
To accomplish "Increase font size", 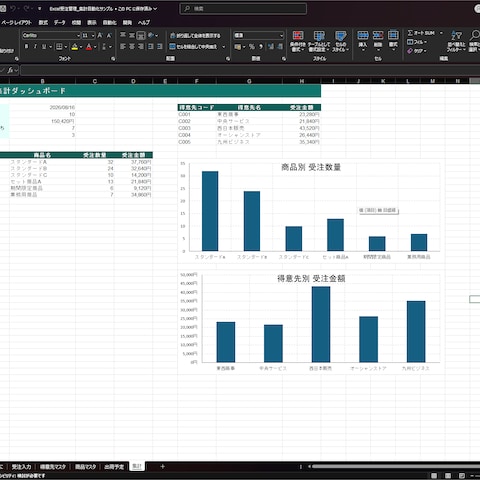I will point(100,35).
